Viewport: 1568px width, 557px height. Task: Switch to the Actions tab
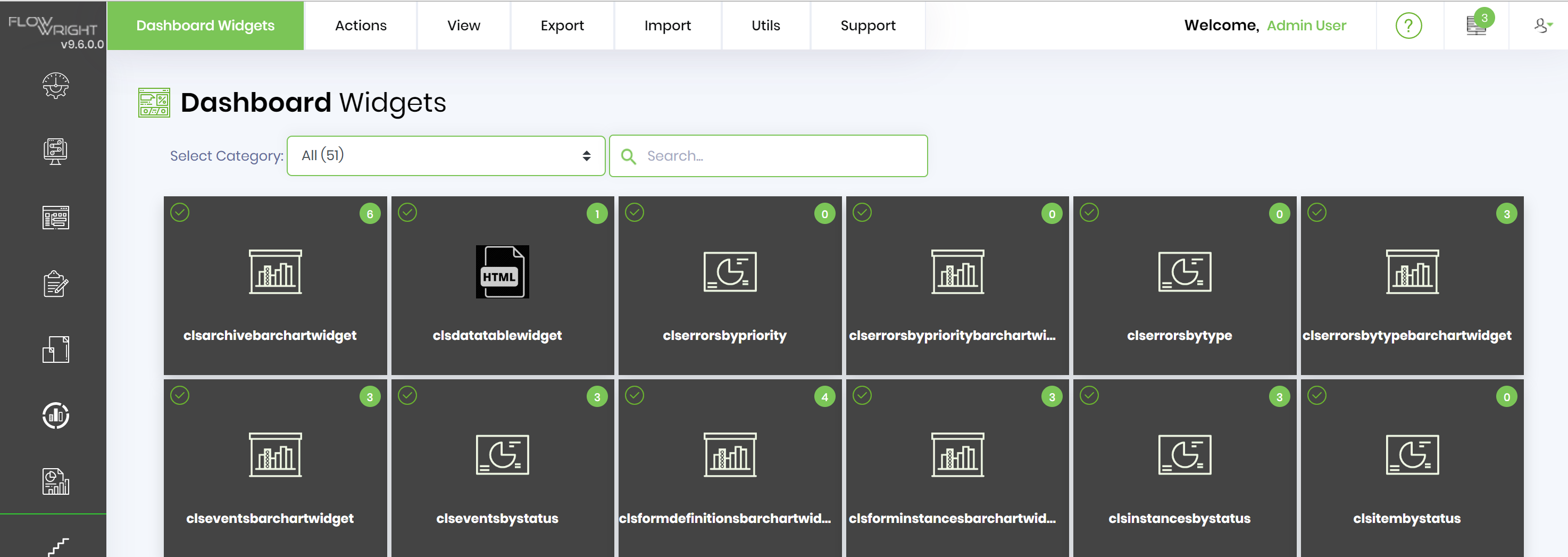coord(360,25)
